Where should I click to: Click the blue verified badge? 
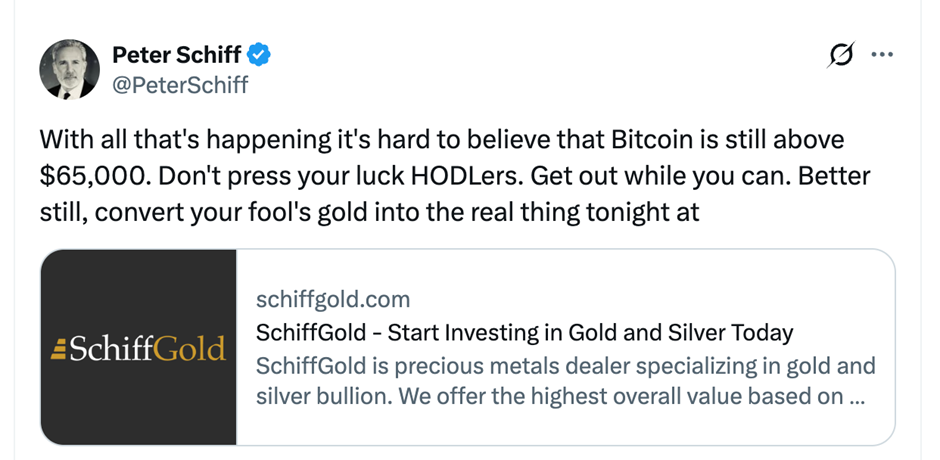pos(259,55)
